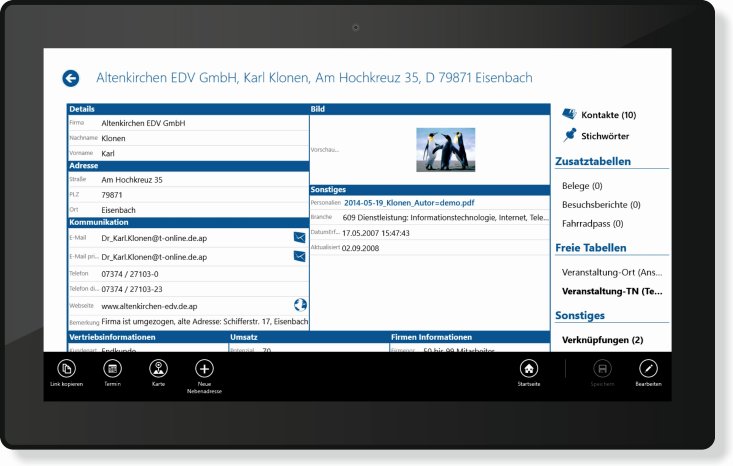The width and height of the screenshot is (733, 466).
Task: Add Neue Nebenadresse with plus icon
Action: 204,368
